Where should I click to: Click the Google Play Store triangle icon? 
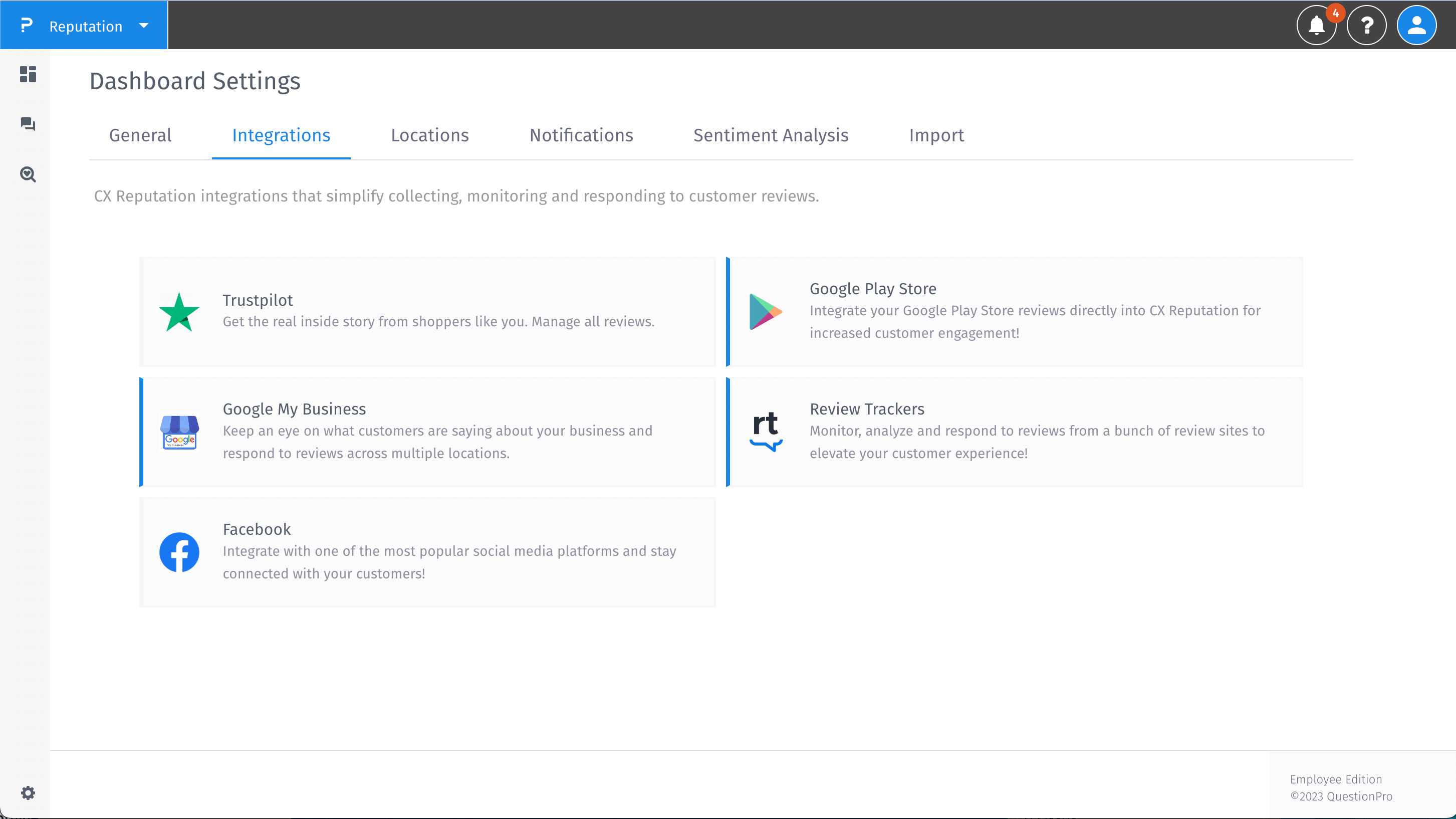click(x=765, y=312)
